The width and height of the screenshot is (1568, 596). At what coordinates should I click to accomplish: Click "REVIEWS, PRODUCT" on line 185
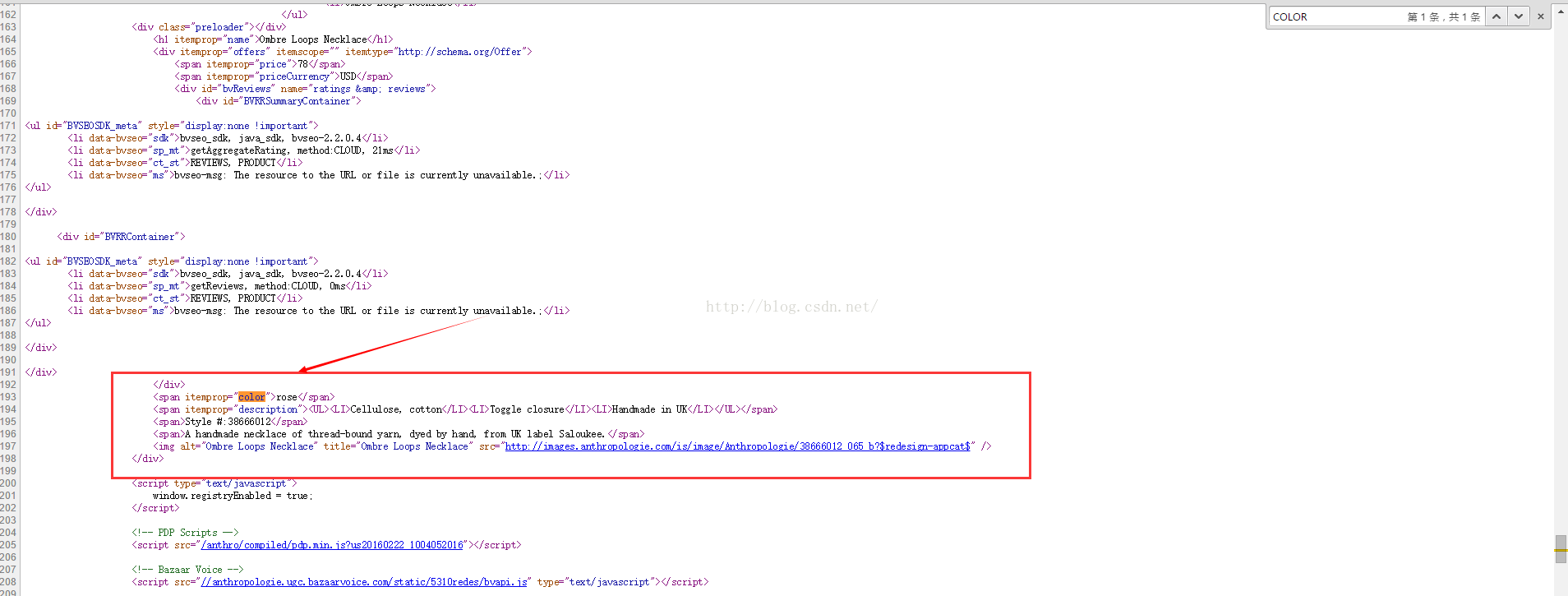[x=233, y=298]
